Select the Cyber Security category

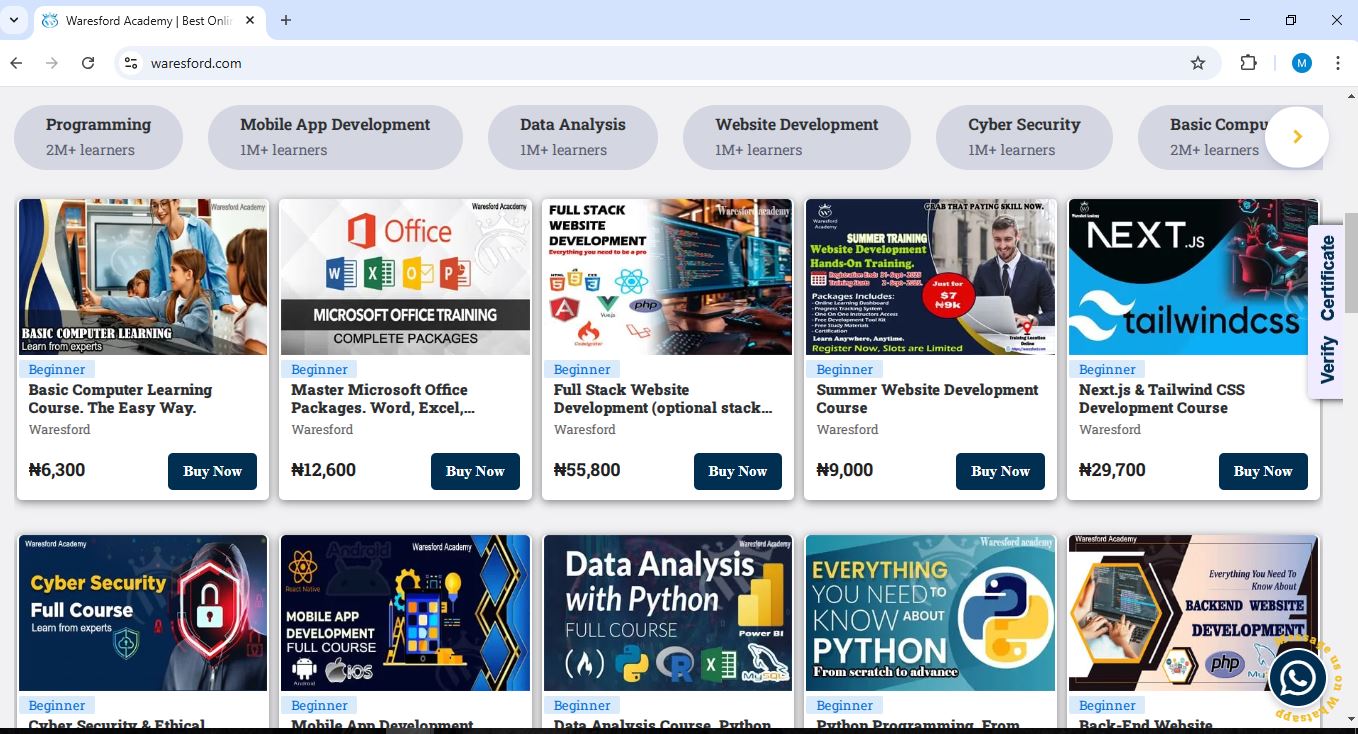click(1024, 137)
